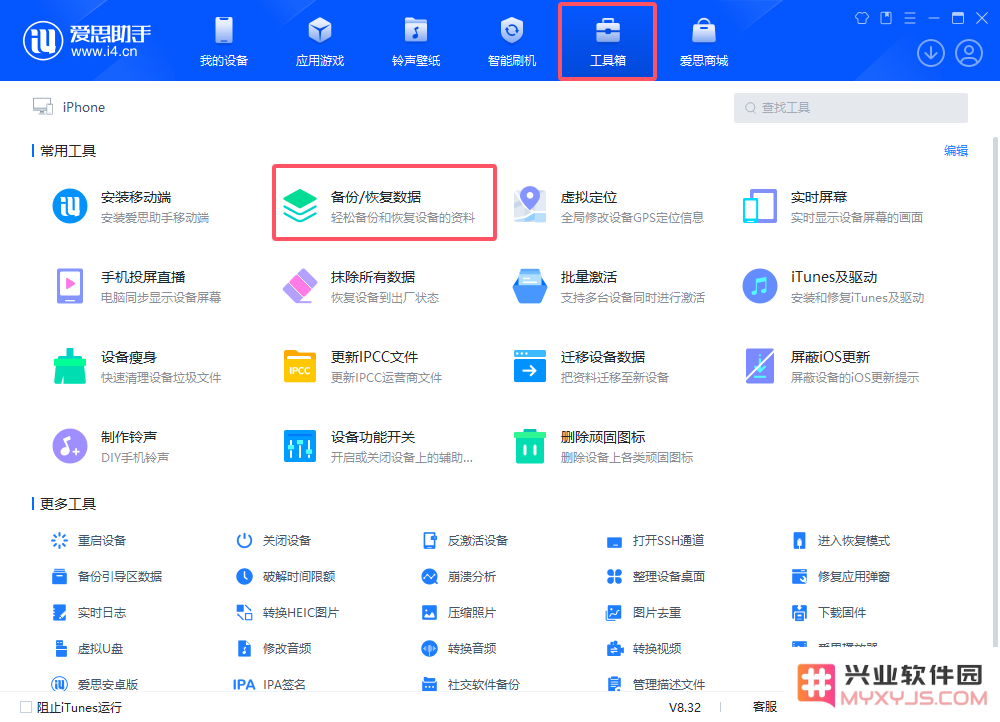Open the 修复应用弹窗 icon

tap(799, 577)
